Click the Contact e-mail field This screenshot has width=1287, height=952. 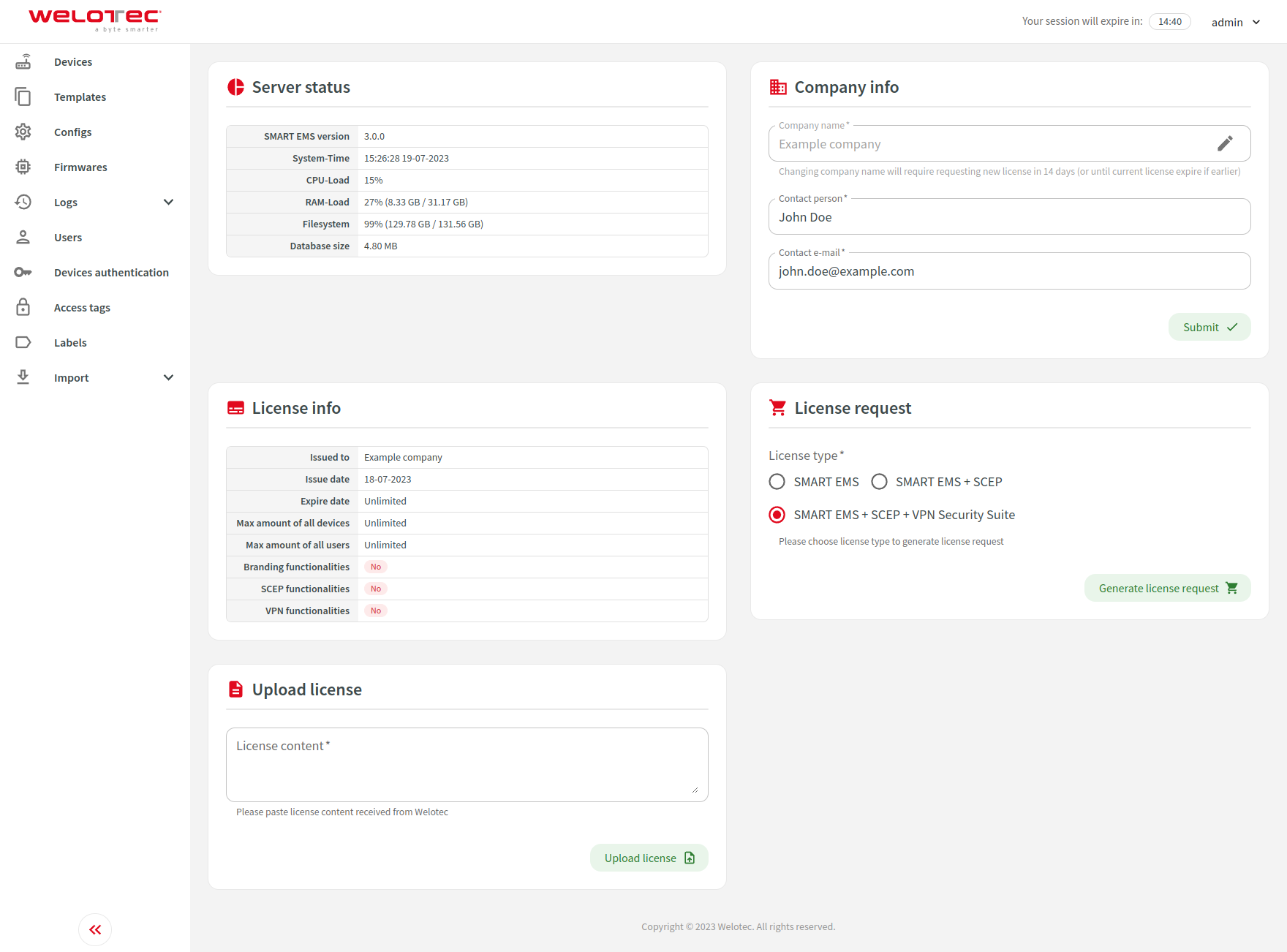(1009, 271)
